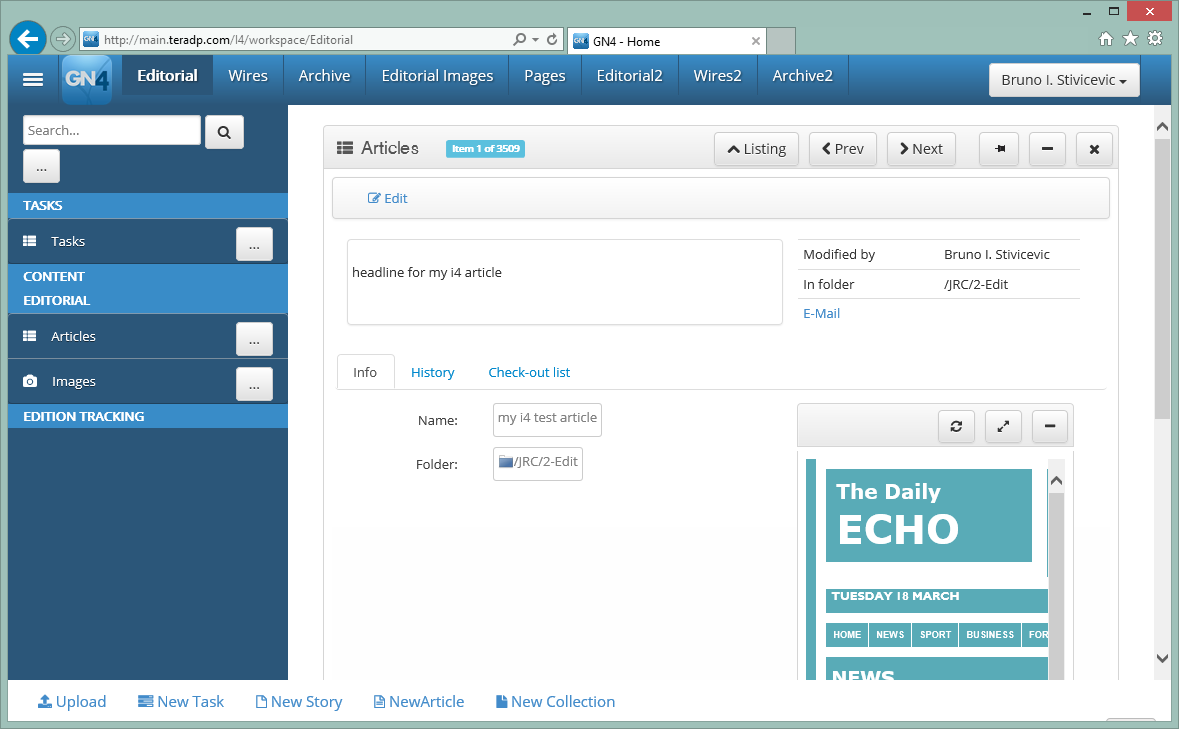Click the sidebar Search field

point(112,130)
